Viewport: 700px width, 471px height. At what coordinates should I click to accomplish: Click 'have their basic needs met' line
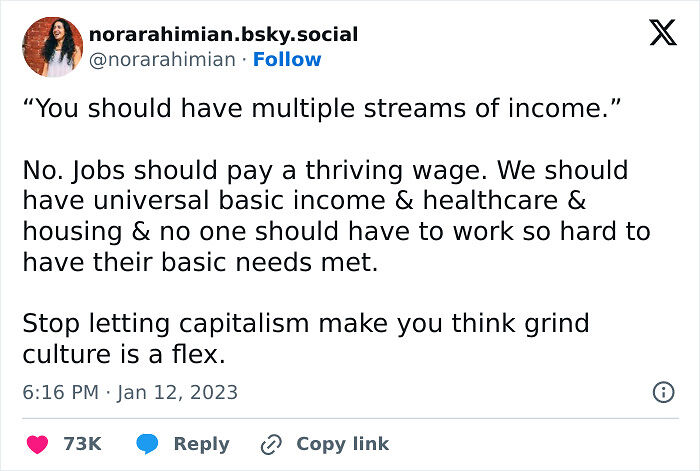tap(200, 262)
